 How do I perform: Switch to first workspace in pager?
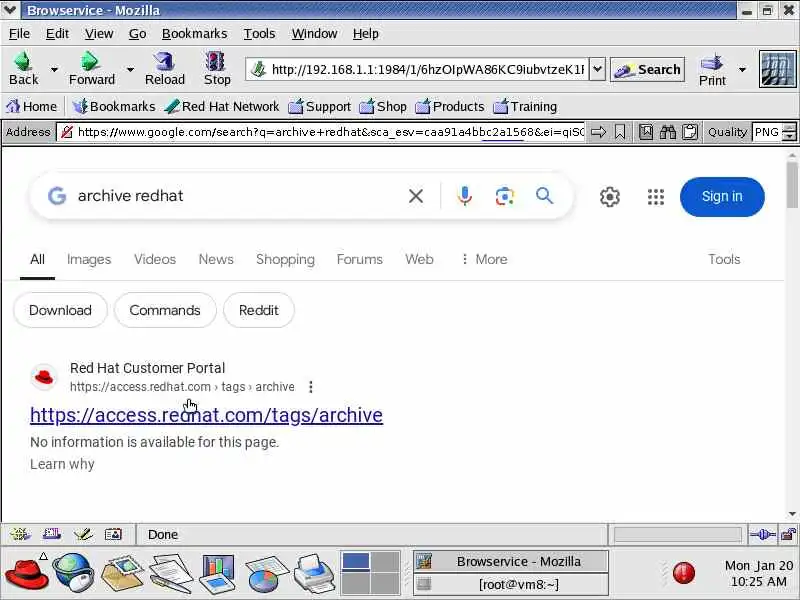(356, 561)
